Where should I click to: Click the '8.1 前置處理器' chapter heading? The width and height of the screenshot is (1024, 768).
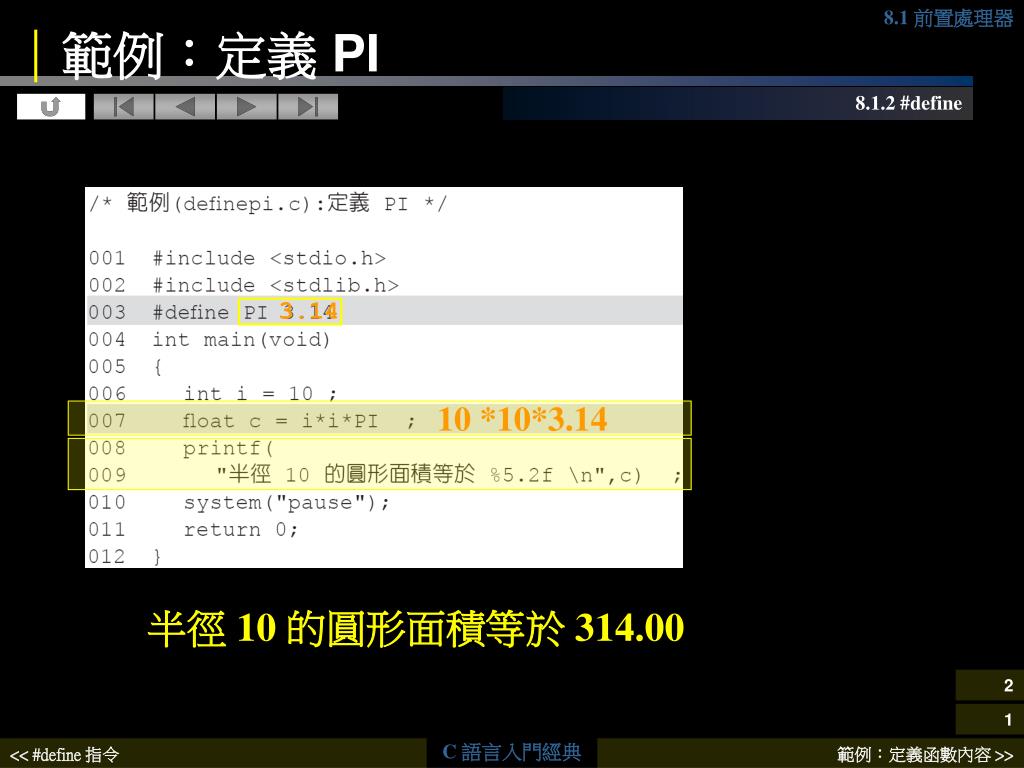[948, 18]
